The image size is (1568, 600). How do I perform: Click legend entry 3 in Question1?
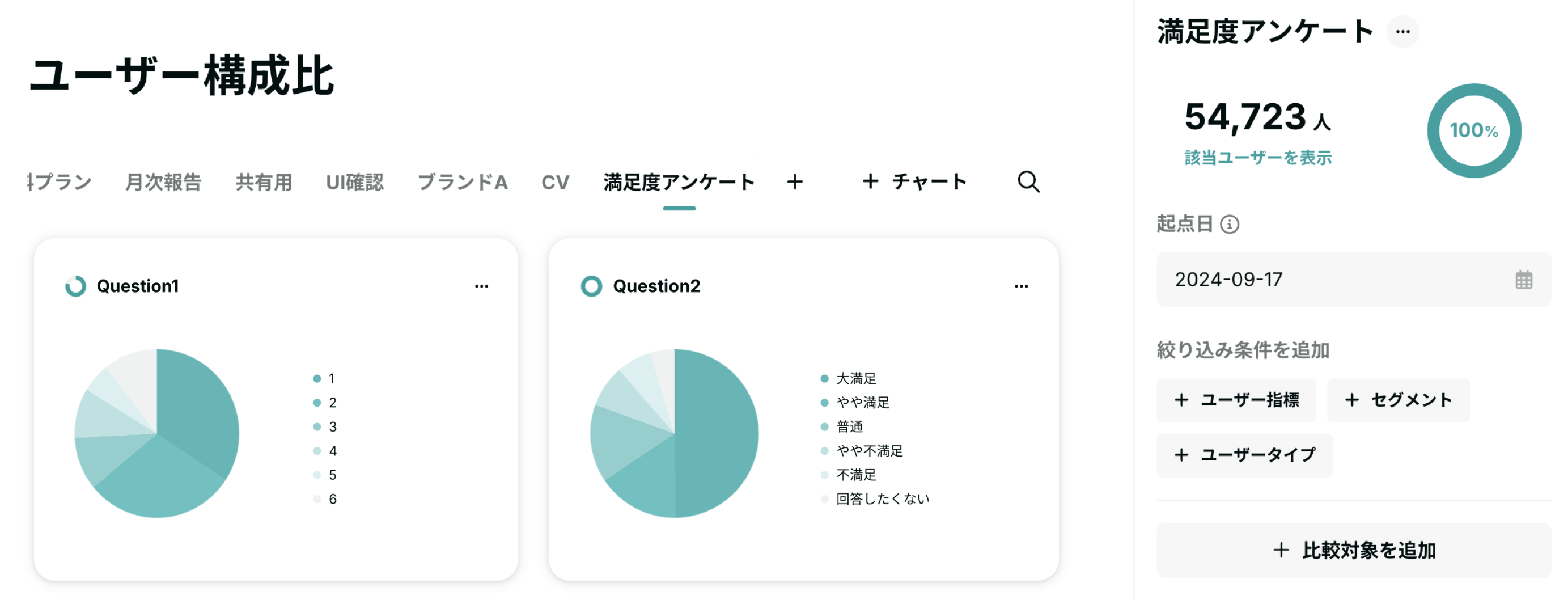click(325, 426)
